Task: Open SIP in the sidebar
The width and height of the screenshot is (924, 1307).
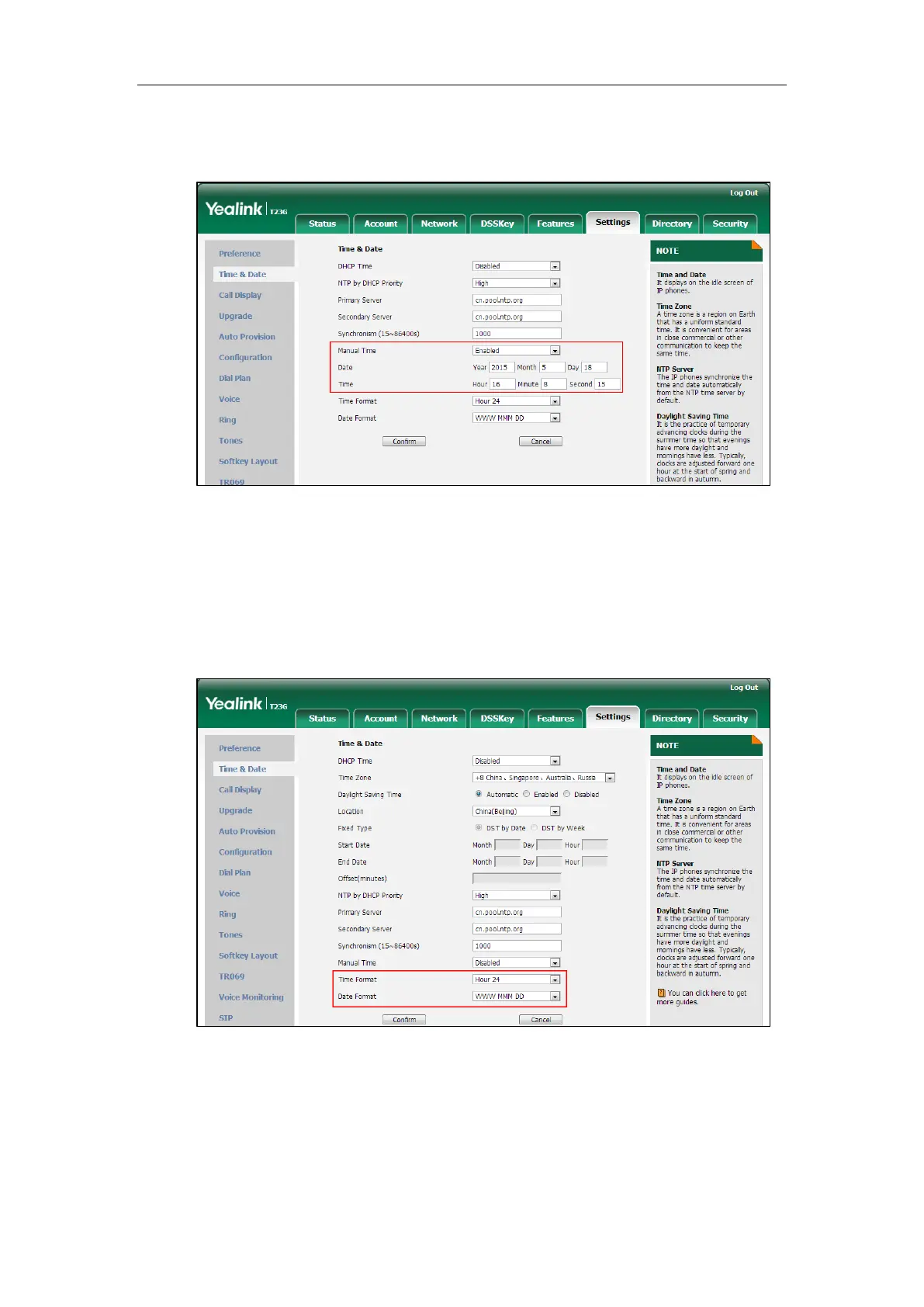Action: pyautogui.click(x=226, y=1018)
